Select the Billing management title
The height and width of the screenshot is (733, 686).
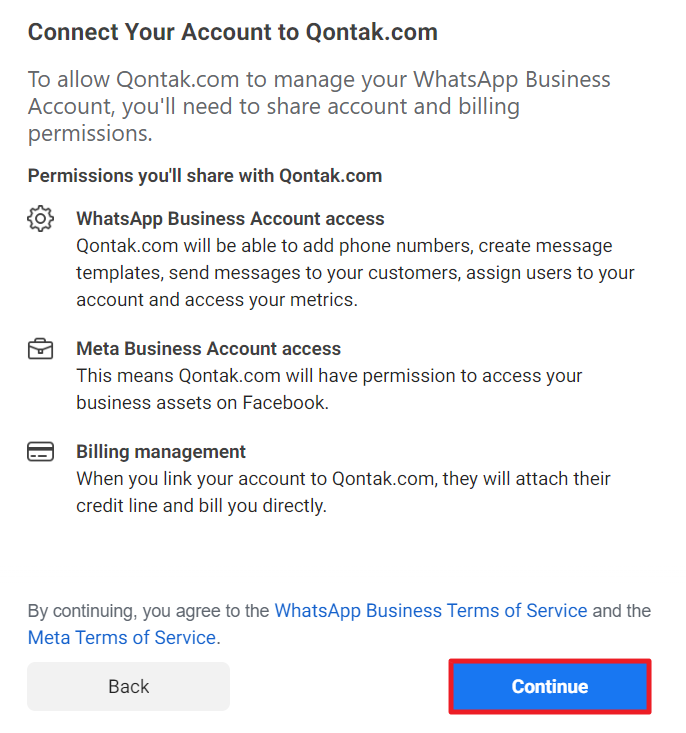(x=161, y=452)
